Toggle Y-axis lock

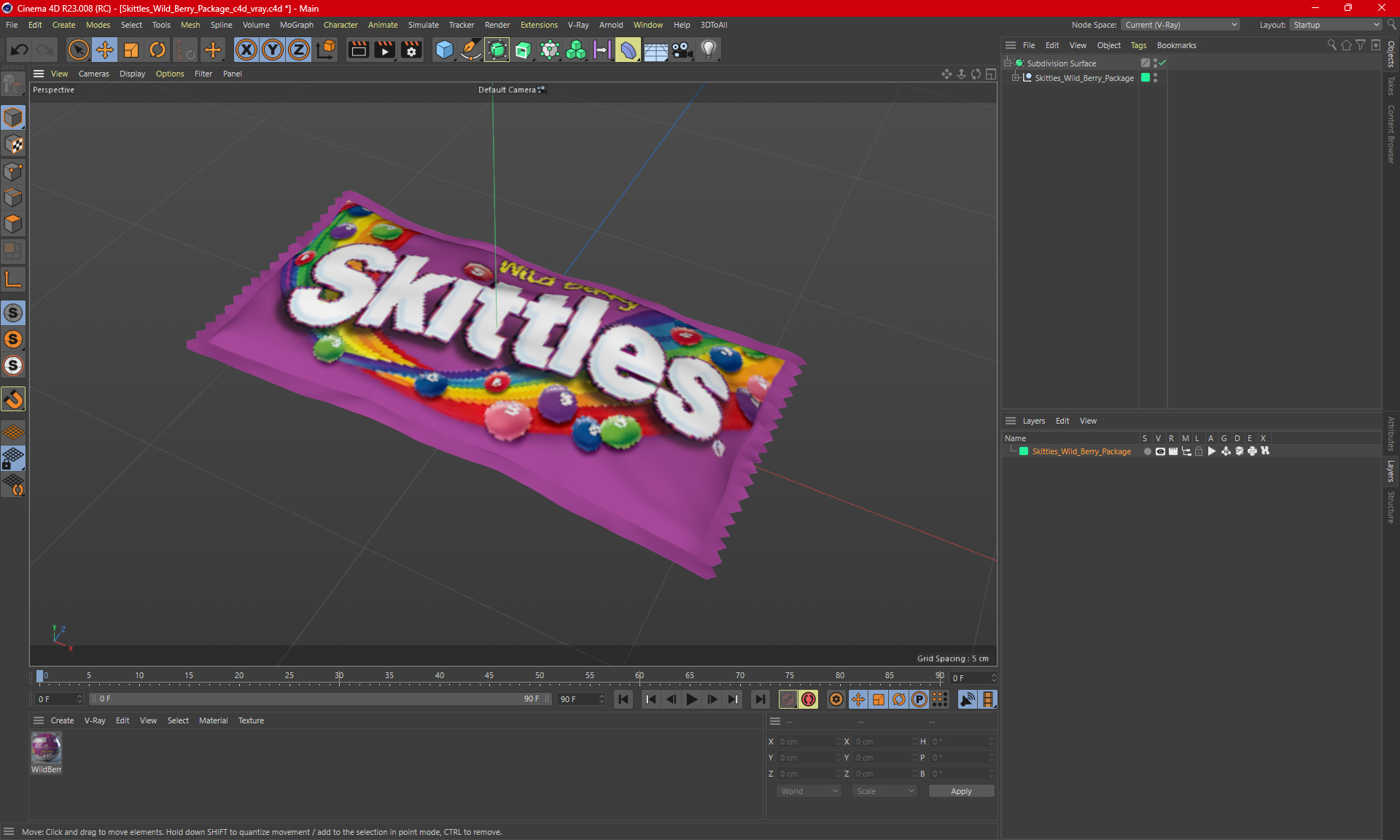273,50
